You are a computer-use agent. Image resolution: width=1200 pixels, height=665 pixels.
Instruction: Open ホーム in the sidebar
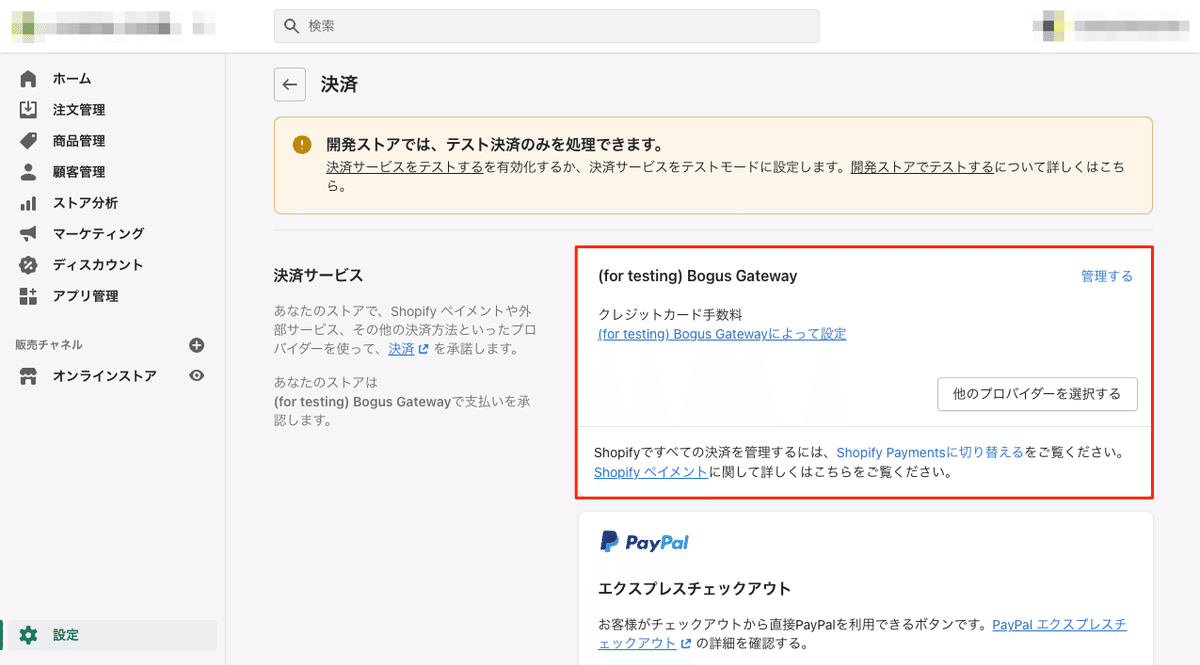tap(72, 79)
